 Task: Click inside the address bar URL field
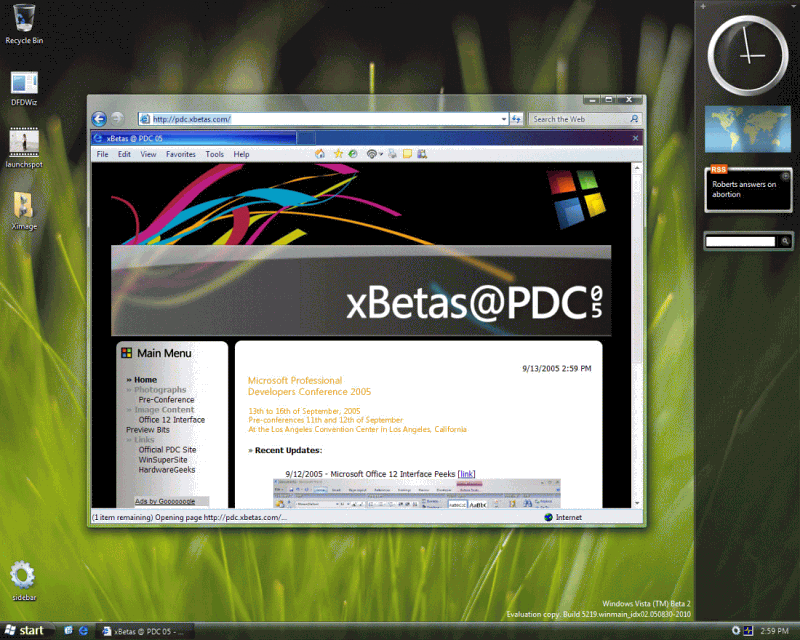pos(324,119)
